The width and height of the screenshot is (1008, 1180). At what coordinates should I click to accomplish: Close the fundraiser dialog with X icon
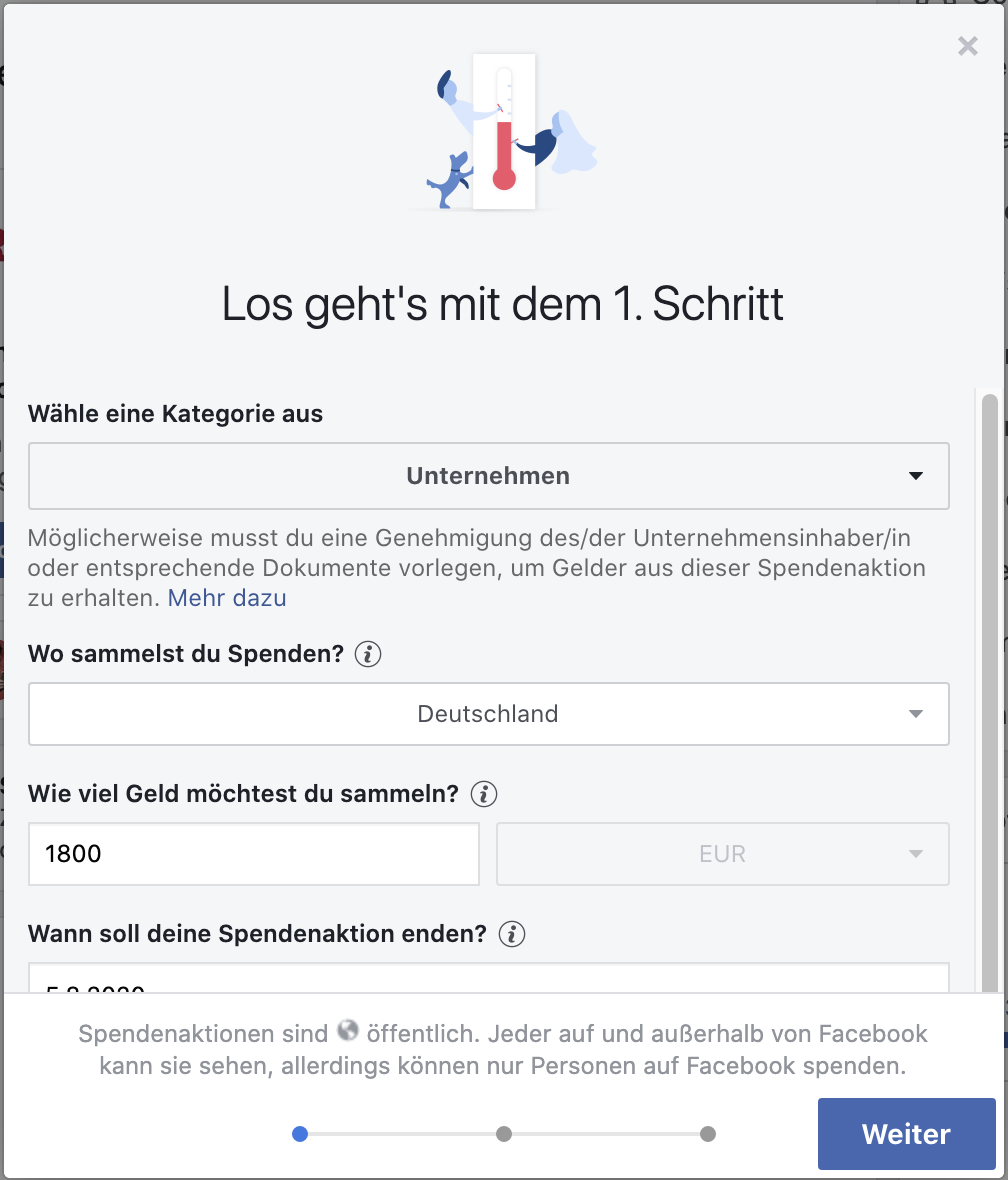pos(967,47)
